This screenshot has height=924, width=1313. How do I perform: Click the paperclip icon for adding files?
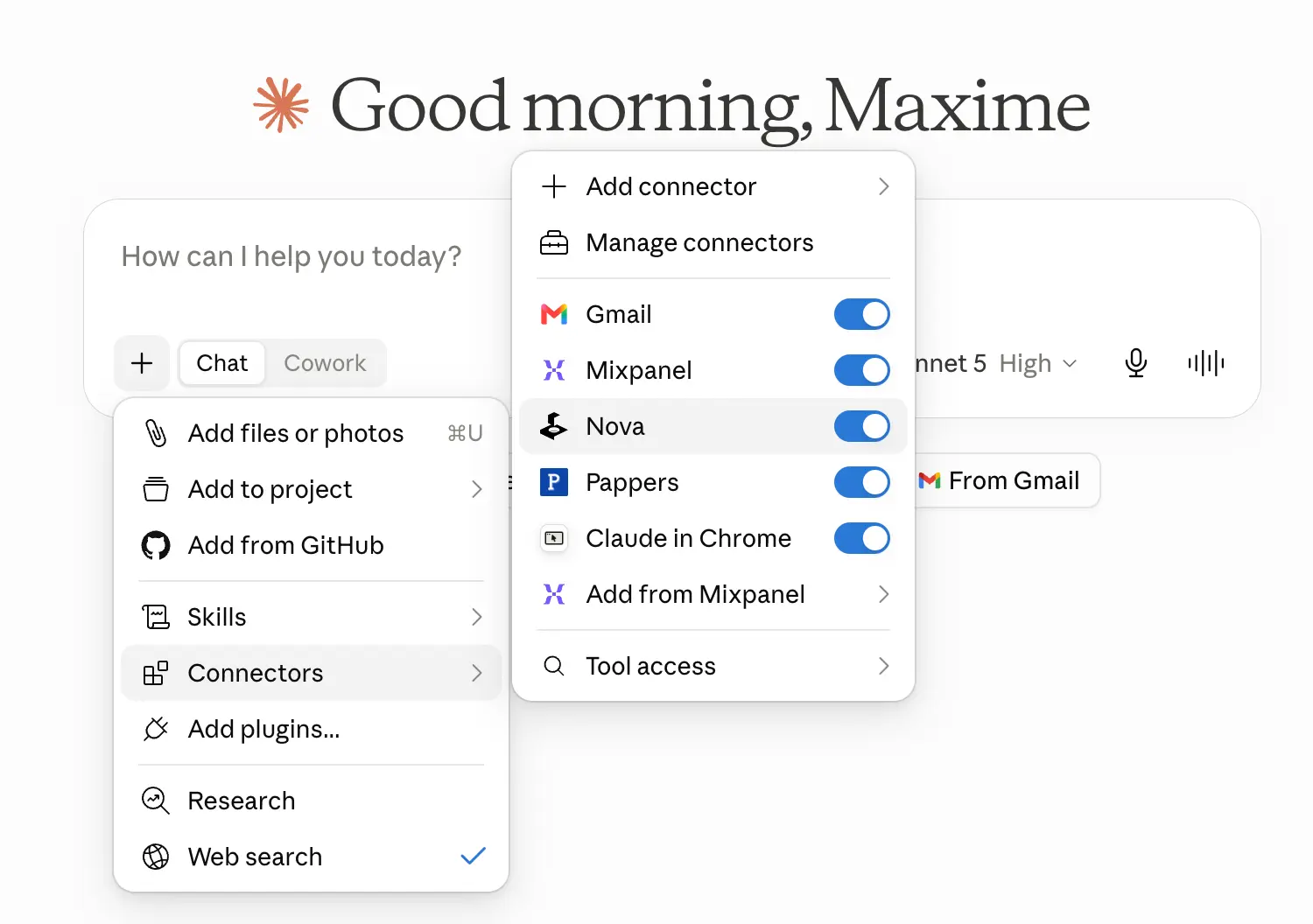[156, 433]
